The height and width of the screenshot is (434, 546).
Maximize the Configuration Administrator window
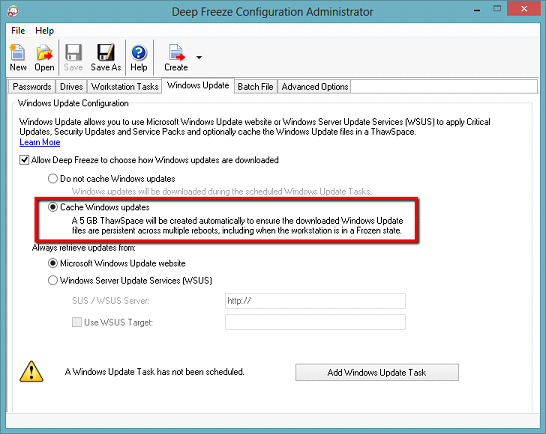(x=497, y=9)
